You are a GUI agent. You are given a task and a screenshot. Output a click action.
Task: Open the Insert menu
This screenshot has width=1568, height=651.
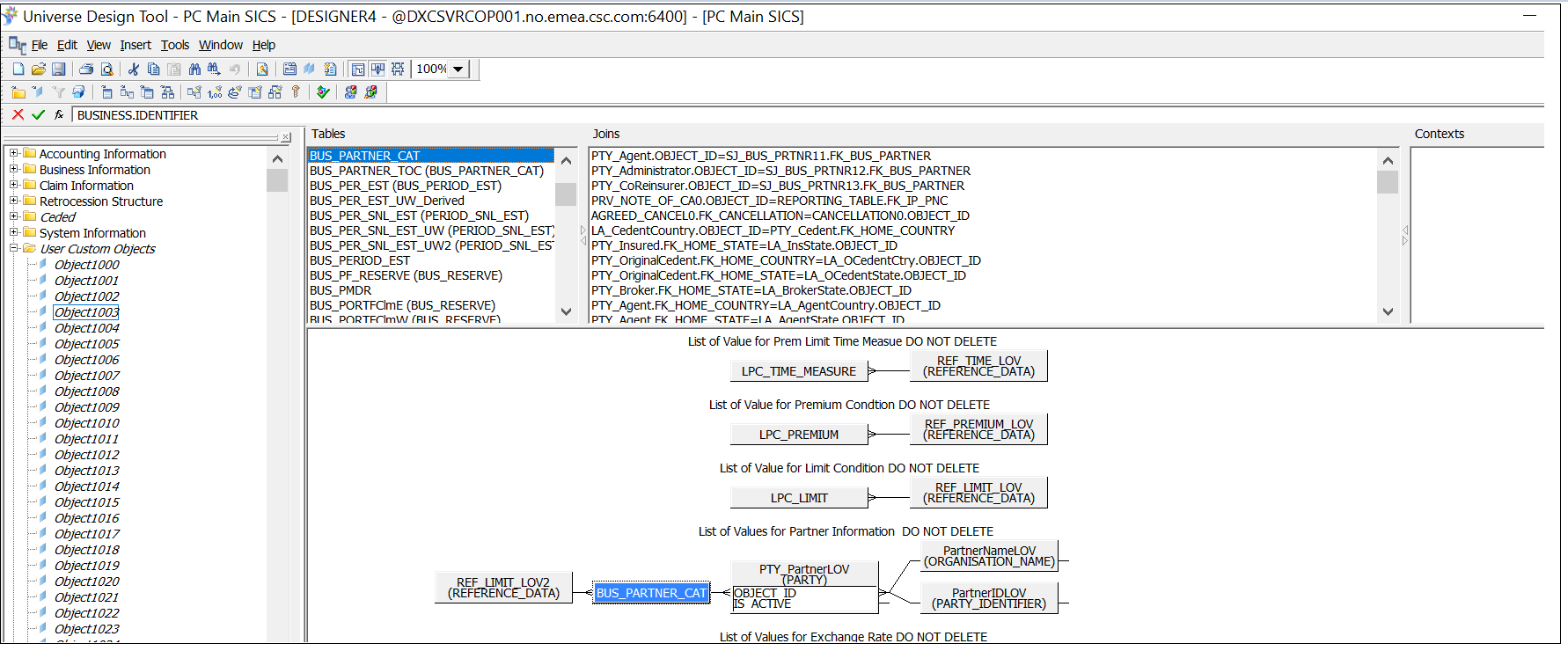tap(136, 45)
